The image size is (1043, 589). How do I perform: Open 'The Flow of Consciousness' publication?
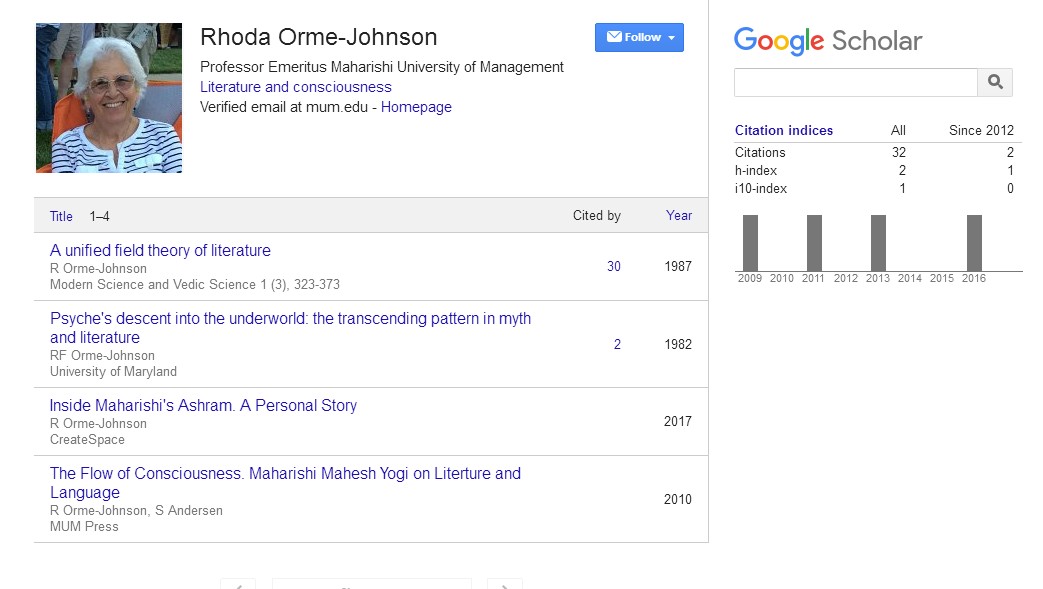285,483
